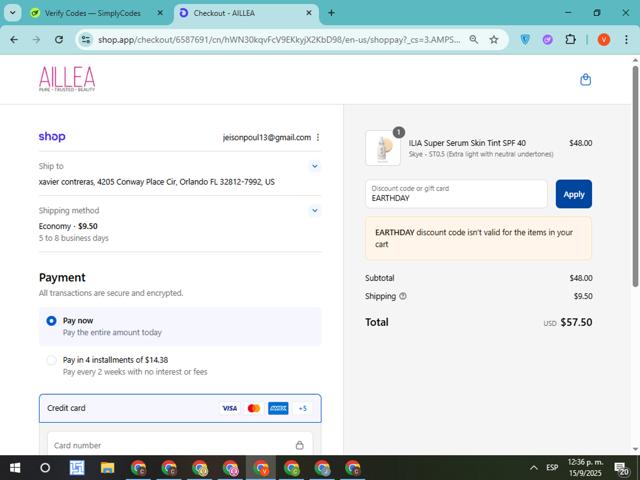Image resolution: width=640 pixels, height=480 pixels.
Task: Open Cortana search circle on taskbar
Action: click(45, 468)
